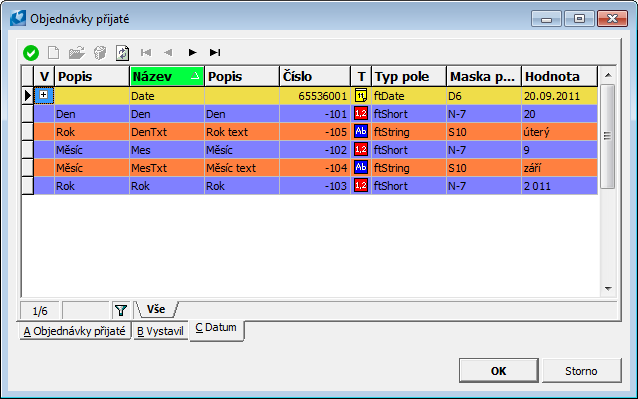Click the new blank document icon
Viewport: 638px width, 399px height.
pyautogui.click(x=53, y=52)
